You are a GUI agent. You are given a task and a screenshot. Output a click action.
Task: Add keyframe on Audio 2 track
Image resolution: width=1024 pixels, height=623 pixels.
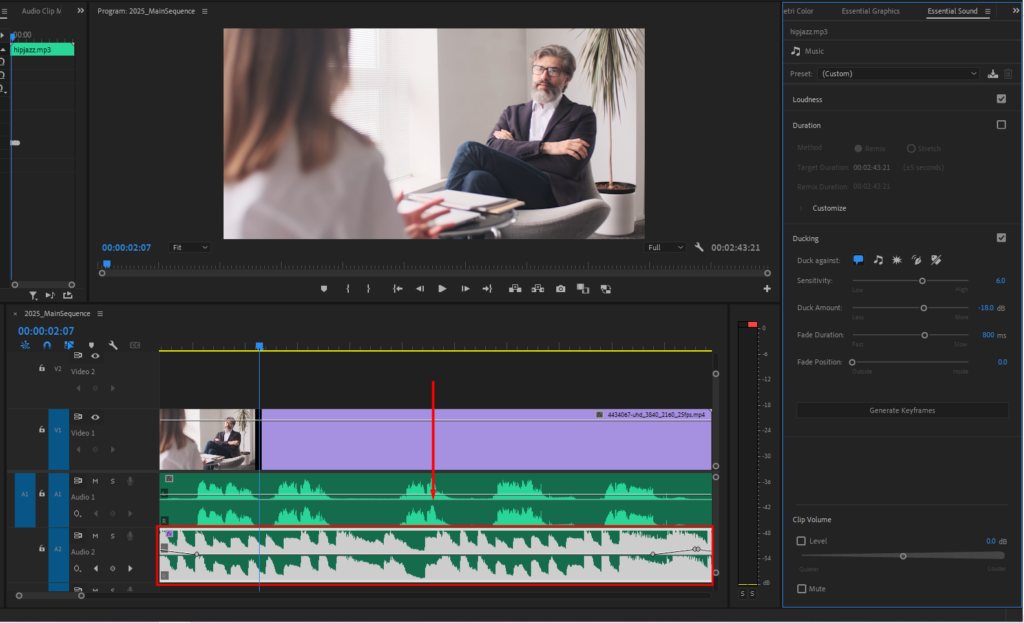coord(112,569)
